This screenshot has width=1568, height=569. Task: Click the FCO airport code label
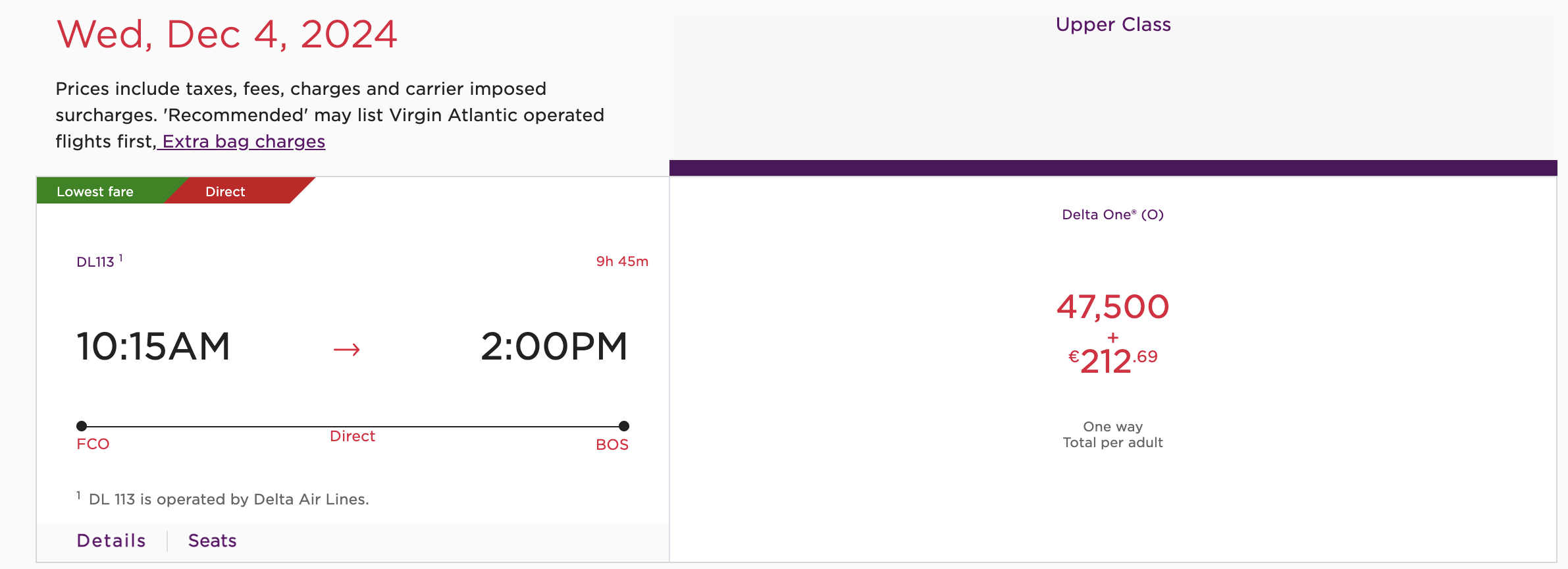pyautogui.click(x=93, y=444)
